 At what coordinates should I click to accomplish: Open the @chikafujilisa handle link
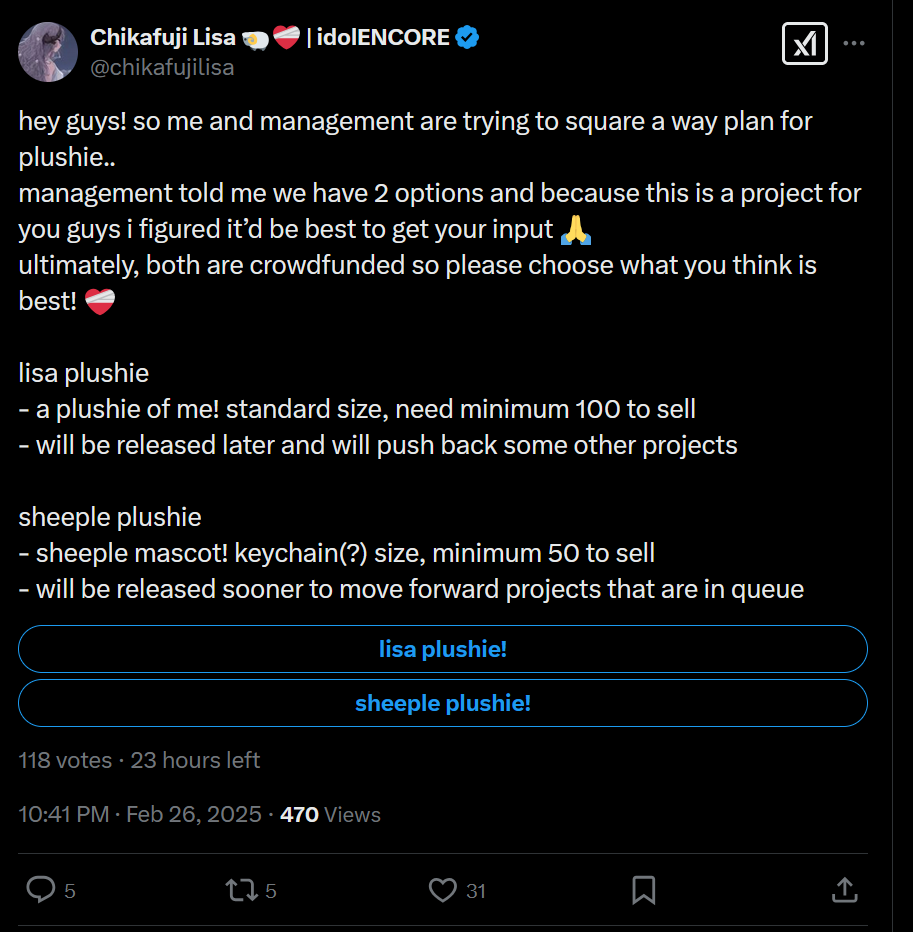[162, 67]
